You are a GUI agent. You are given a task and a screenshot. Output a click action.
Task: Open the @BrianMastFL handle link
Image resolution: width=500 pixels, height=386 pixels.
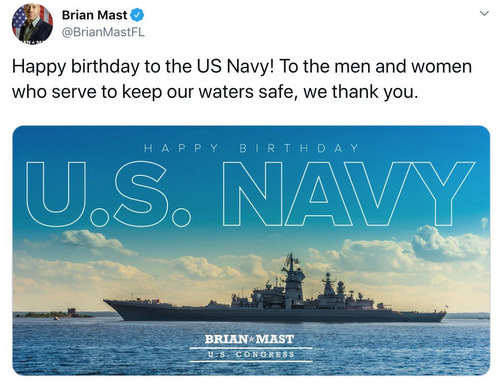(x=103, y=32)
